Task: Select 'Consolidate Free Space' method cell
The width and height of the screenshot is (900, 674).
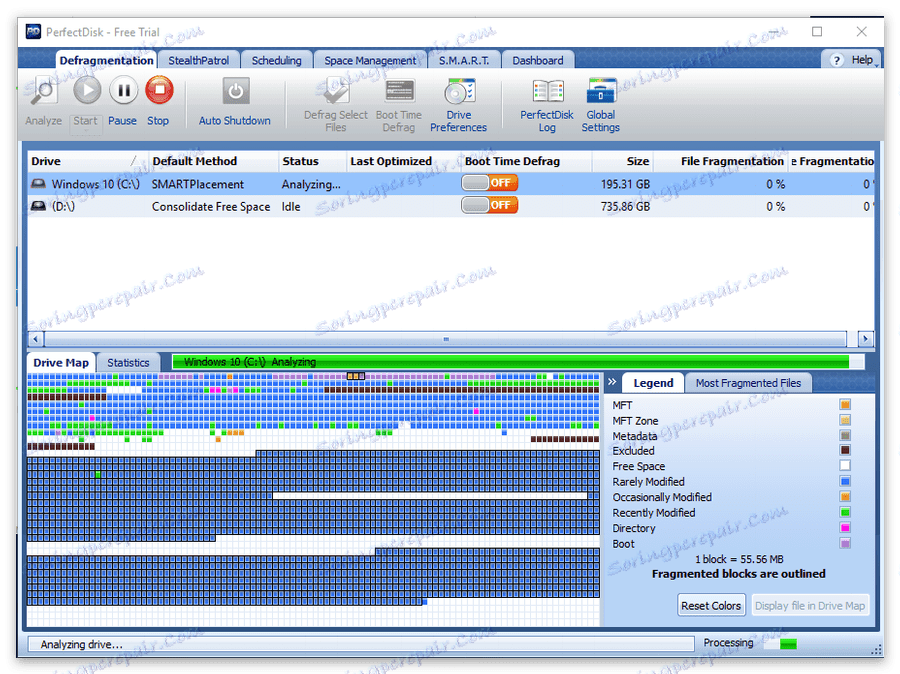Action: tap(211, 207)
